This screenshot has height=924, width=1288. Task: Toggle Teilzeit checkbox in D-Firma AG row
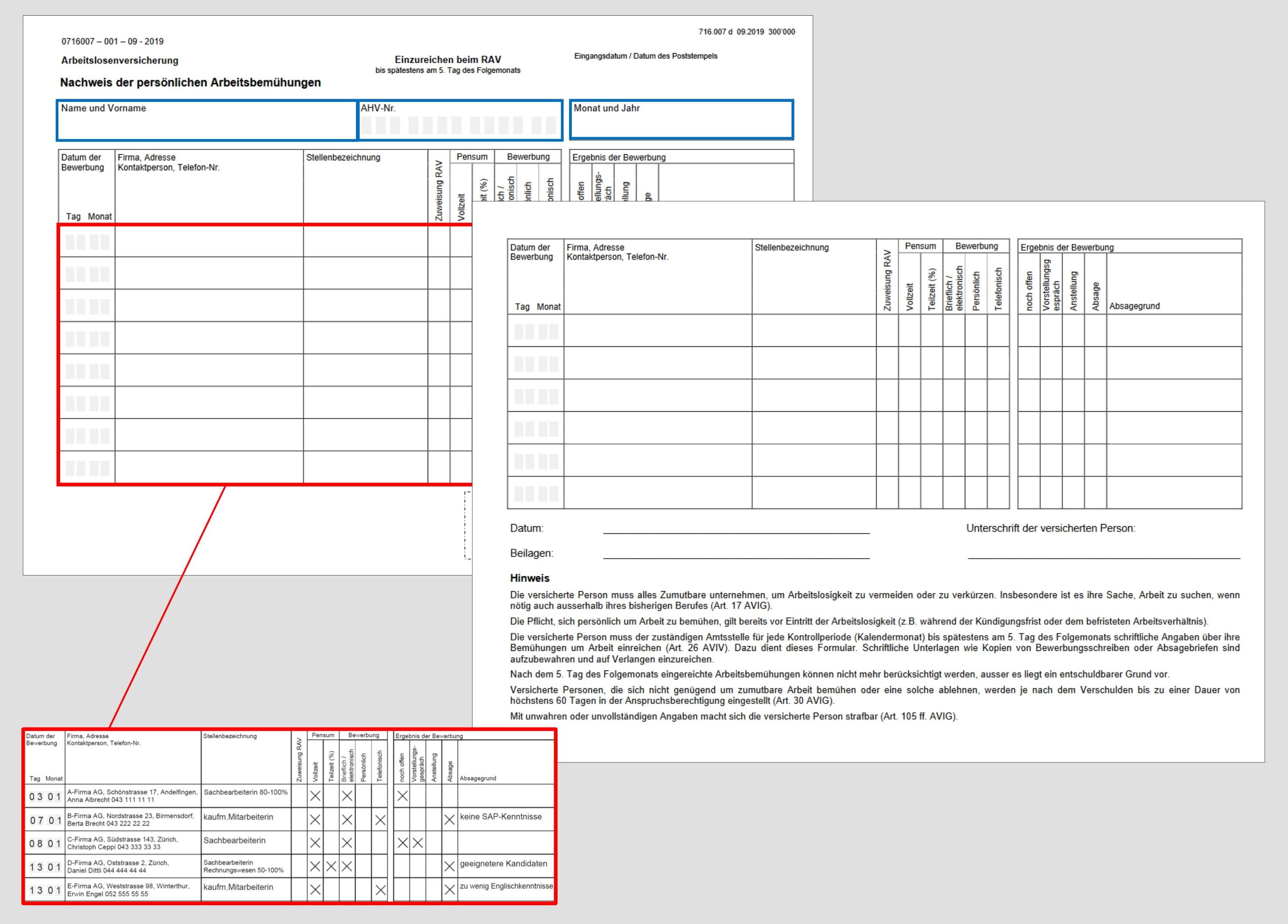click(x=331, y=866)
